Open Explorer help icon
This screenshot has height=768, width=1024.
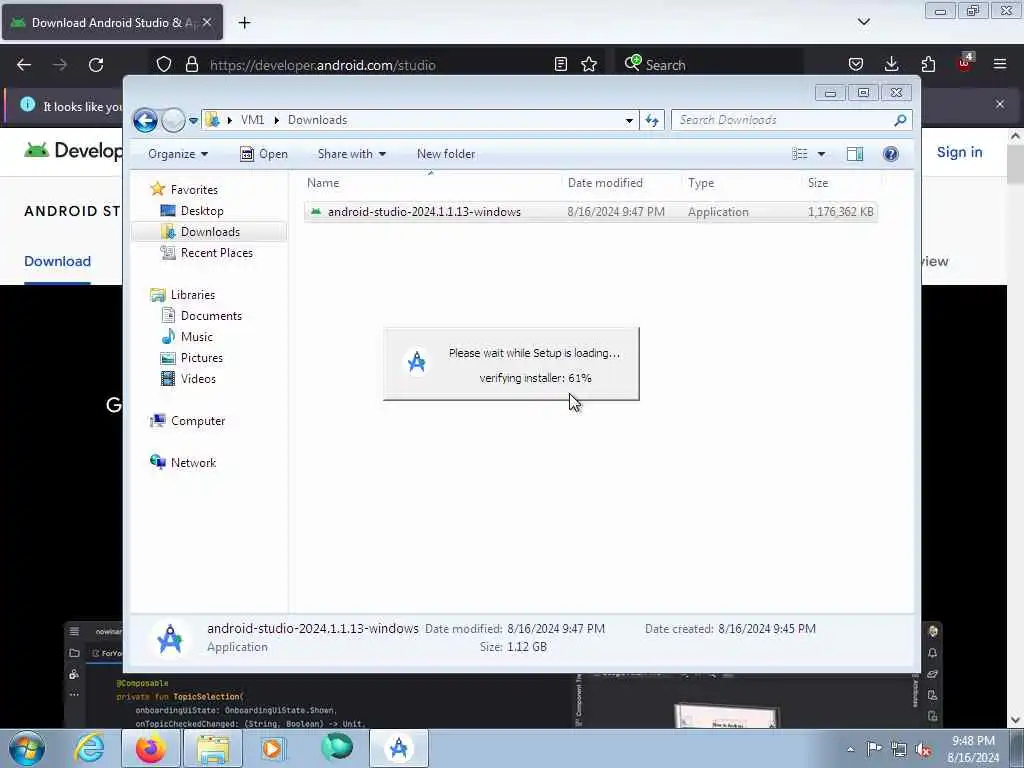pyautogui.click(x=891, y=154)
